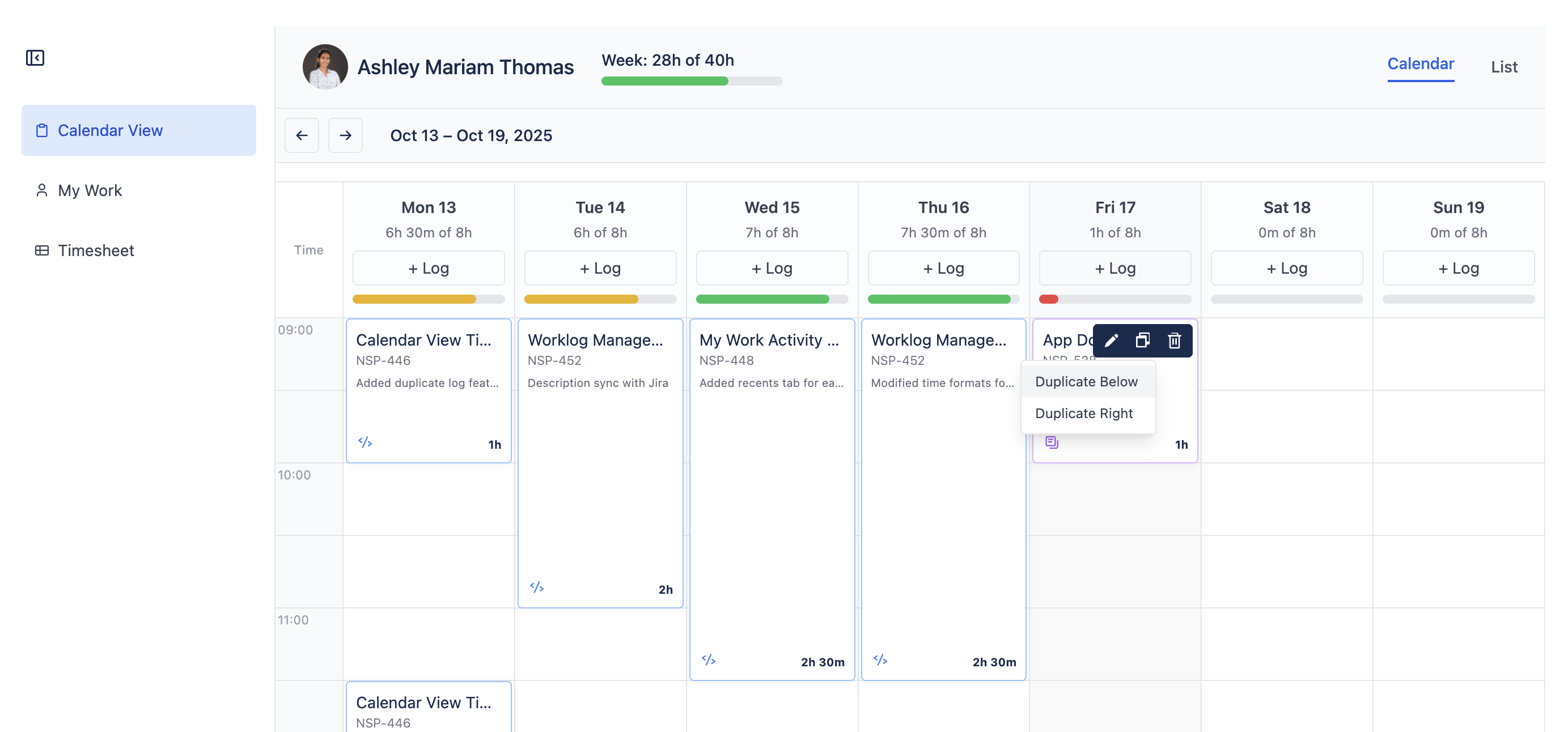Viewport: 1568px width, 732px height.
Task: Choose Duplicate Right from the menu
Action: [1083, 413]
